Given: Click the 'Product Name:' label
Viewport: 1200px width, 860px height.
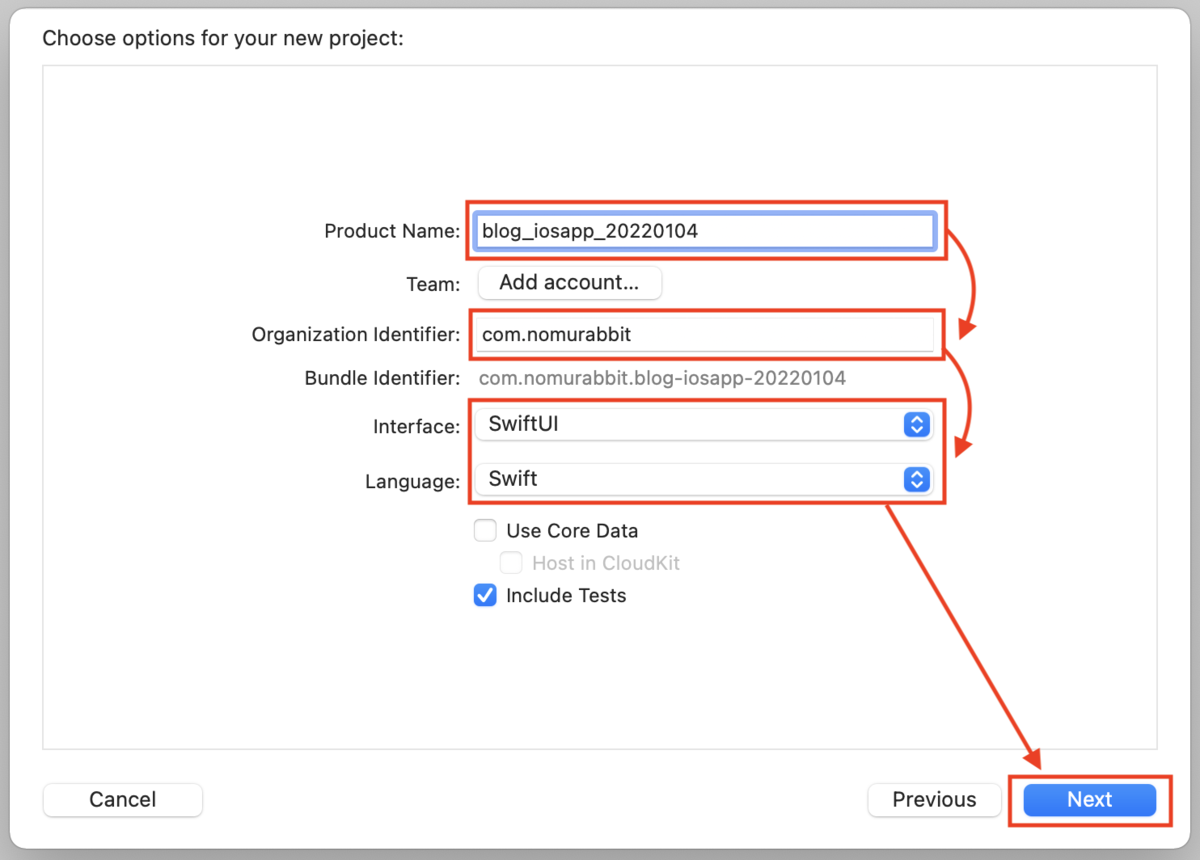Looking at the screenshot, I should tap(391, 232).
